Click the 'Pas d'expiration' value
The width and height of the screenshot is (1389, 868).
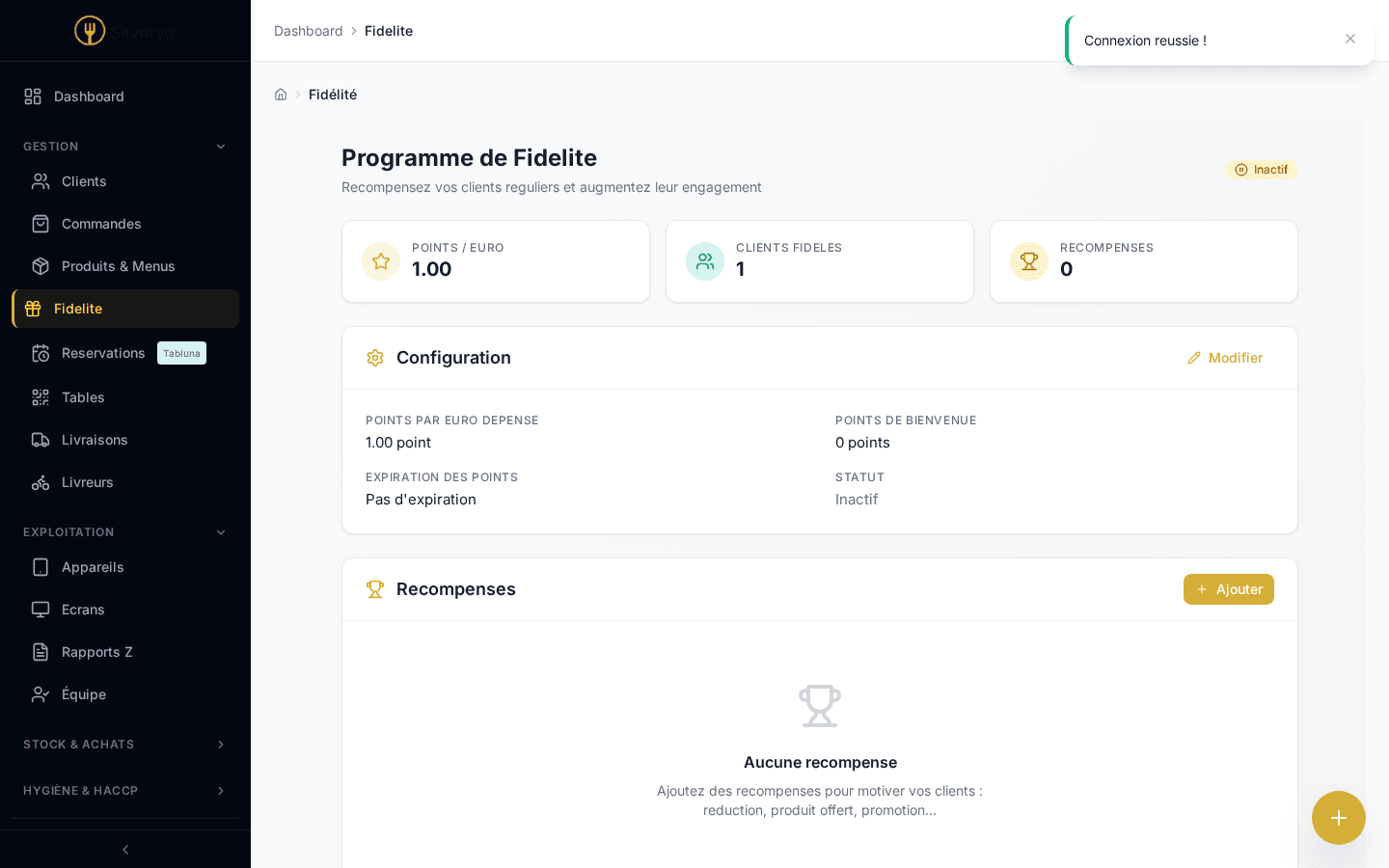tap(421, 500)
